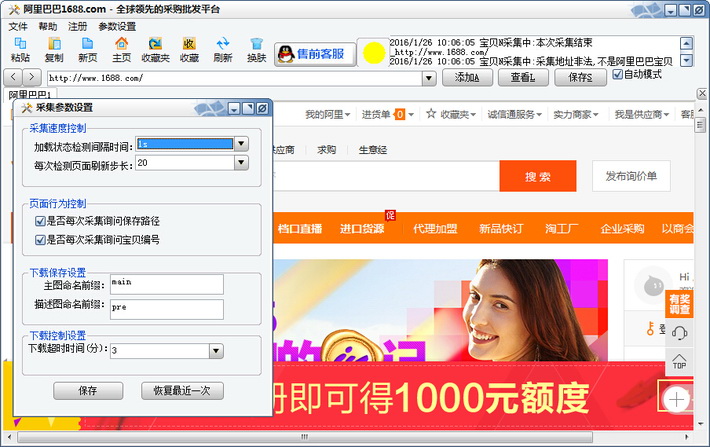
Task: Click the tool icon in the 采集参数设置 title
Action: (26, 108)
